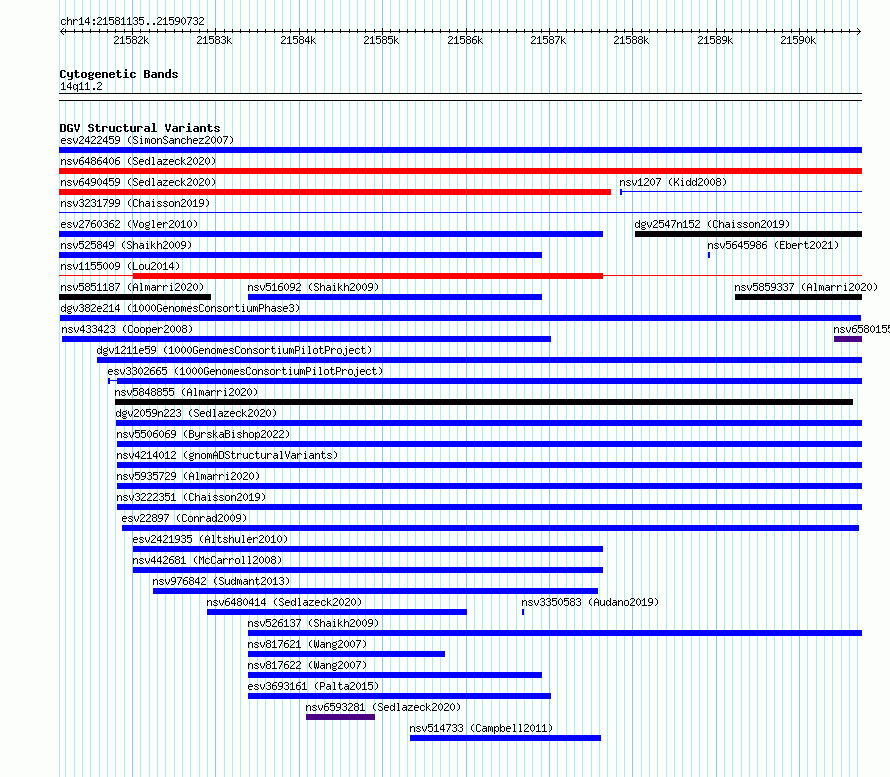The width and height of the screenshot is (890, 777).
Task: Click nsv3222351 (Chaisson2019) variant label
Action: (191, 497)
